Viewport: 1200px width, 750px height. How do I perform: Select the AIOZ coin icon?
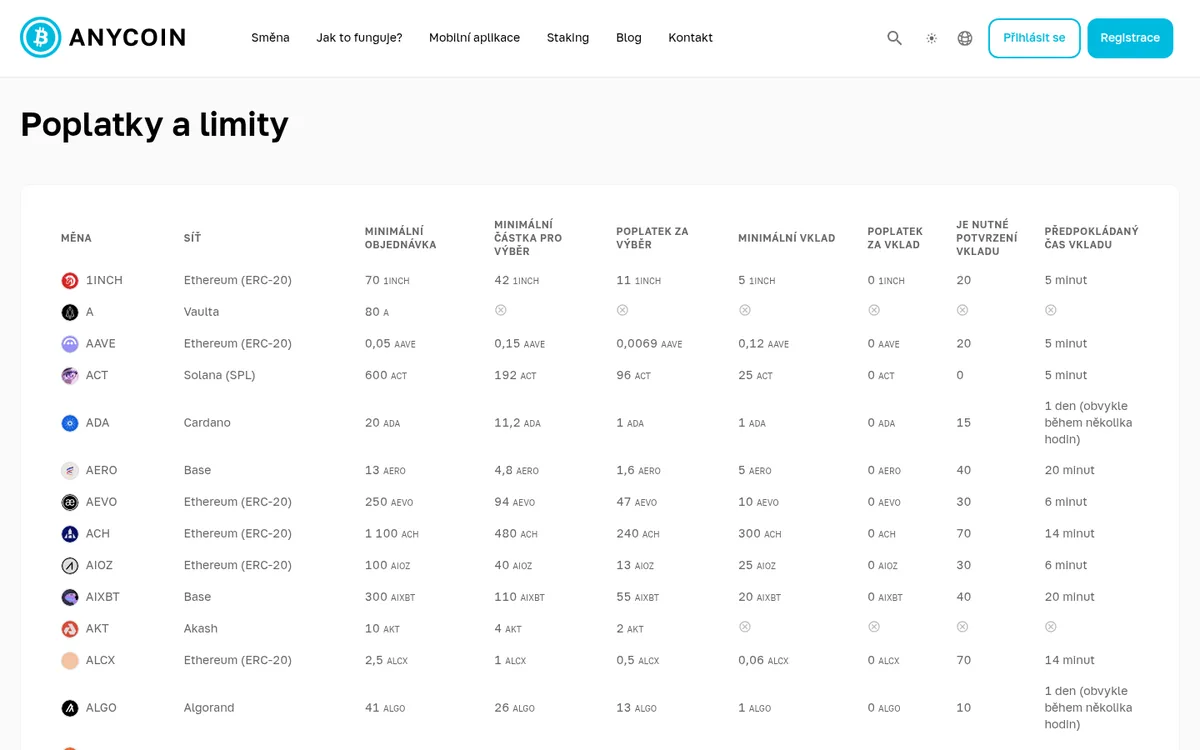70,565
